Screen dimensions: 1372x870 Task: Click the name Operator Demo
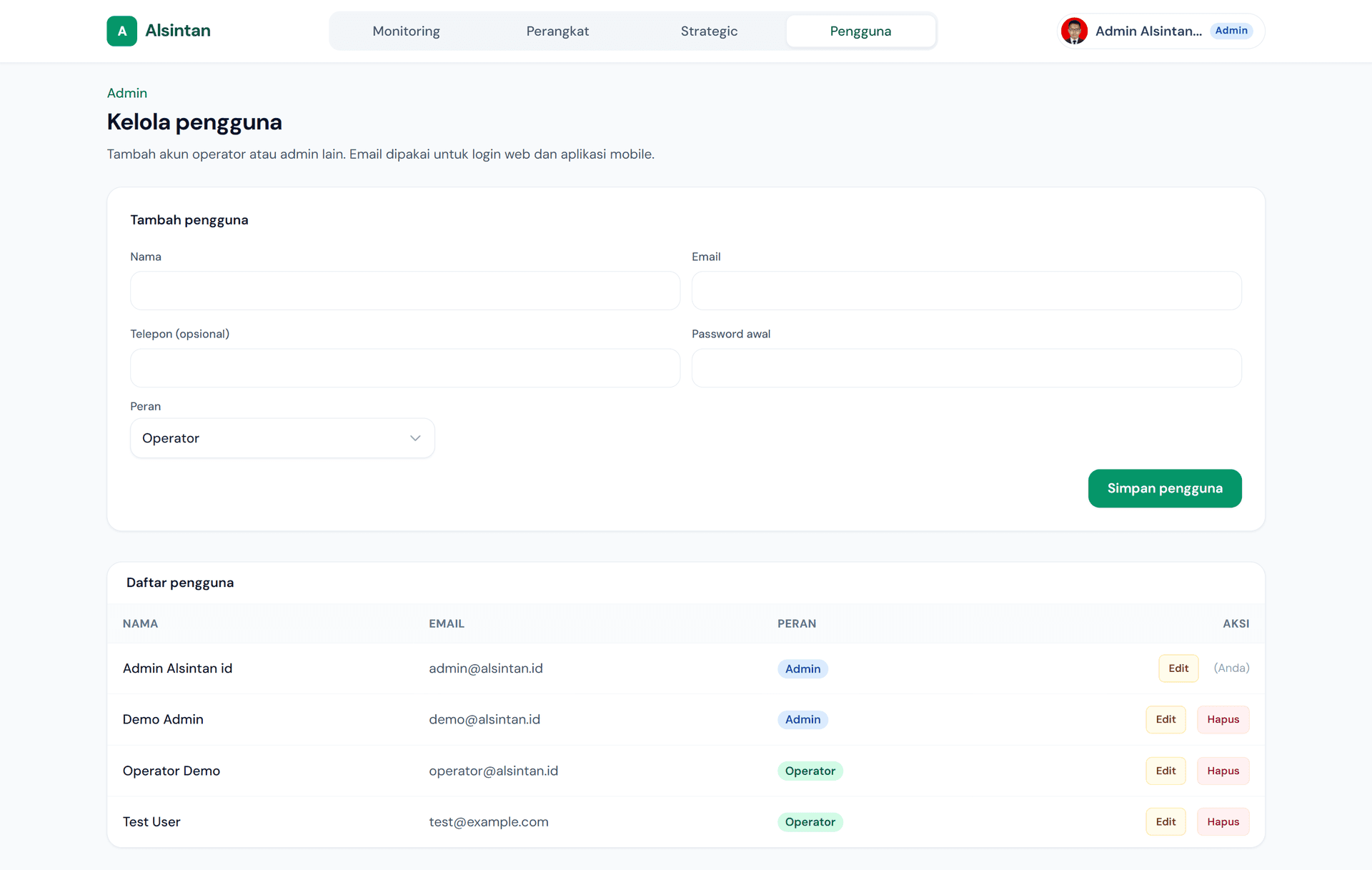click(x=171, y=771)
